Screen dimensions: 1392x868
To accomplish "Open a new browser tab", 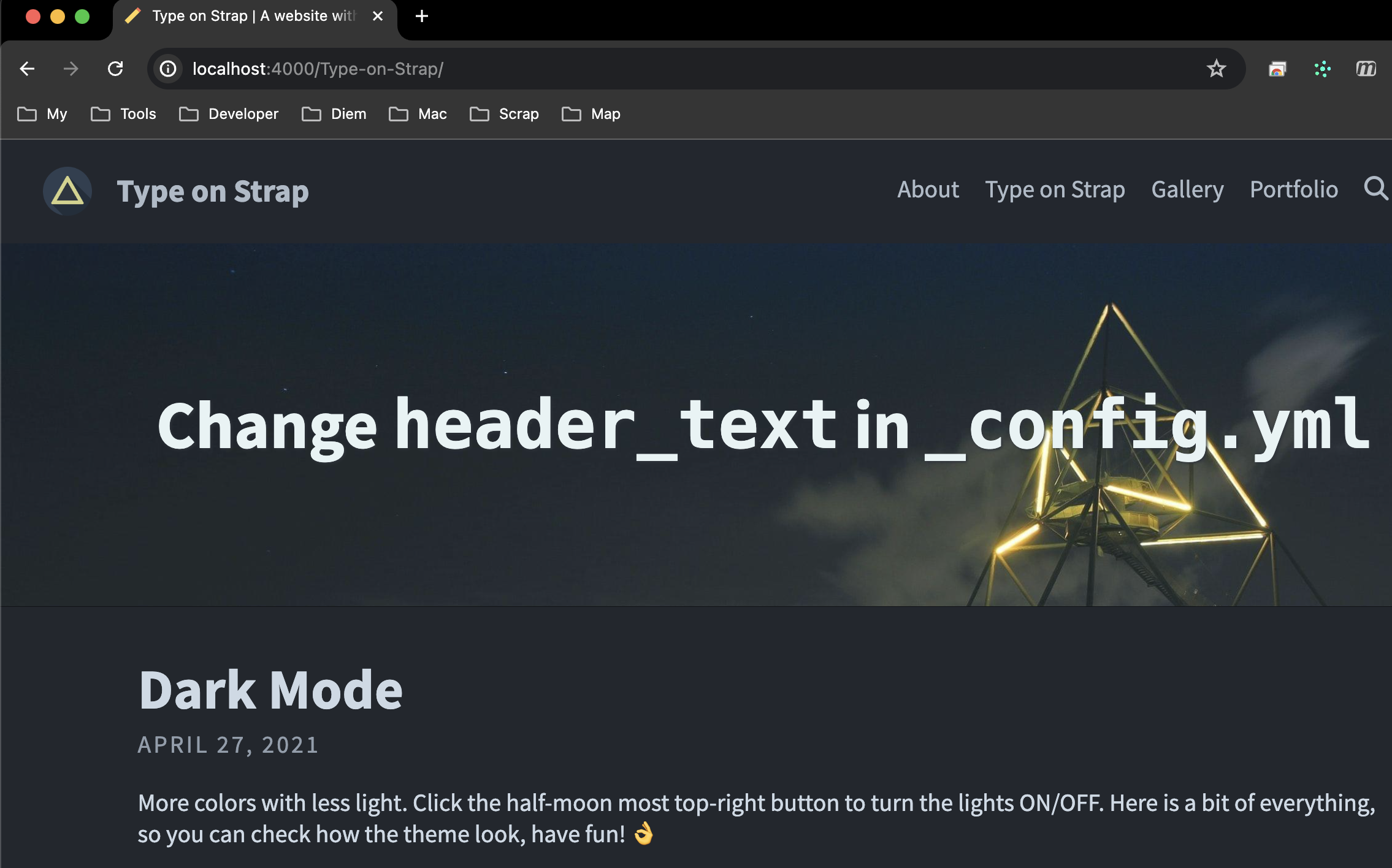I will click(x=421, y=16).
